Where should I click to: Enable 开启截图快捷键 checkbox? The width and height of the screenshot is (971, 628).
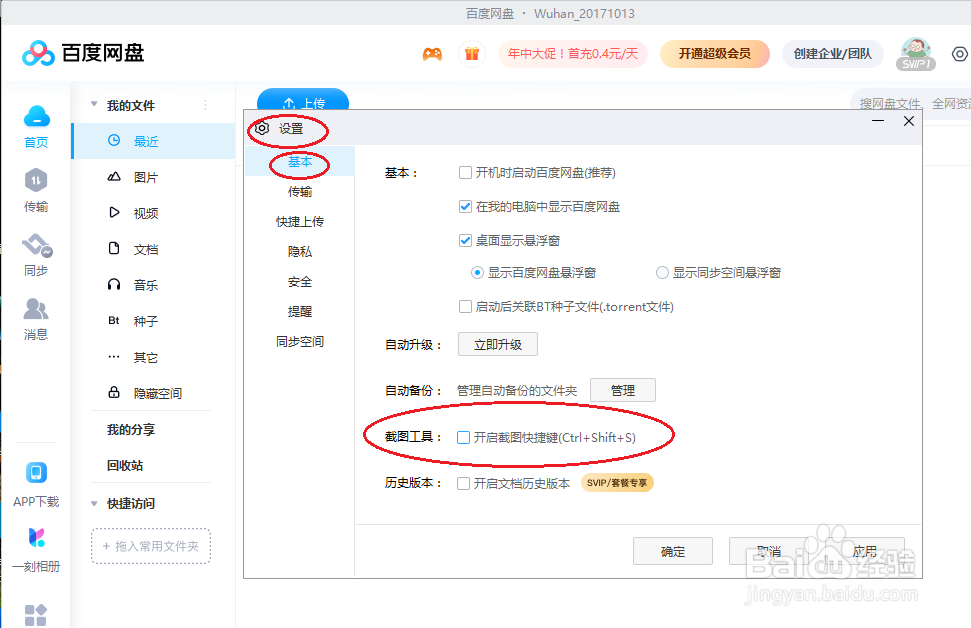(463, 437)
